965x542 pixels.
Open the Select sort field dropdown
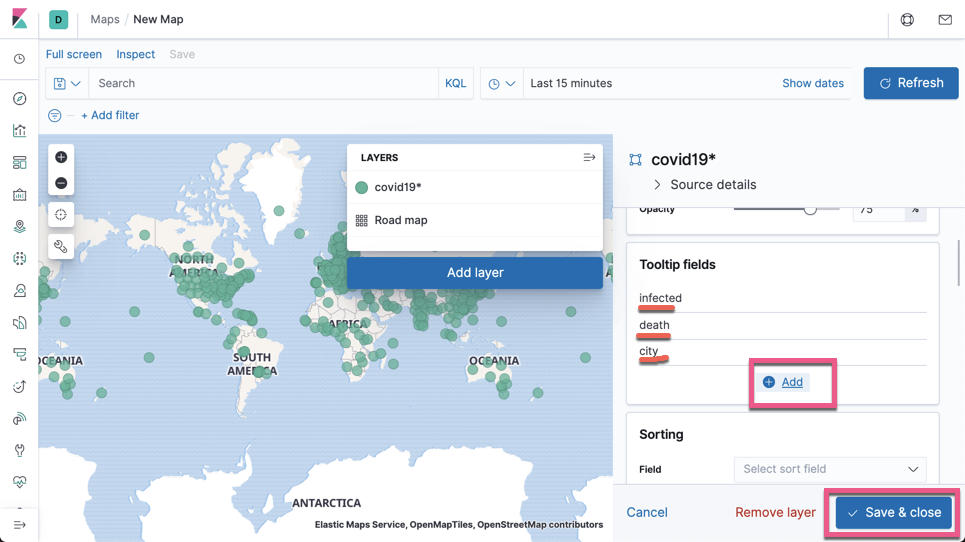tap(830, 469)
